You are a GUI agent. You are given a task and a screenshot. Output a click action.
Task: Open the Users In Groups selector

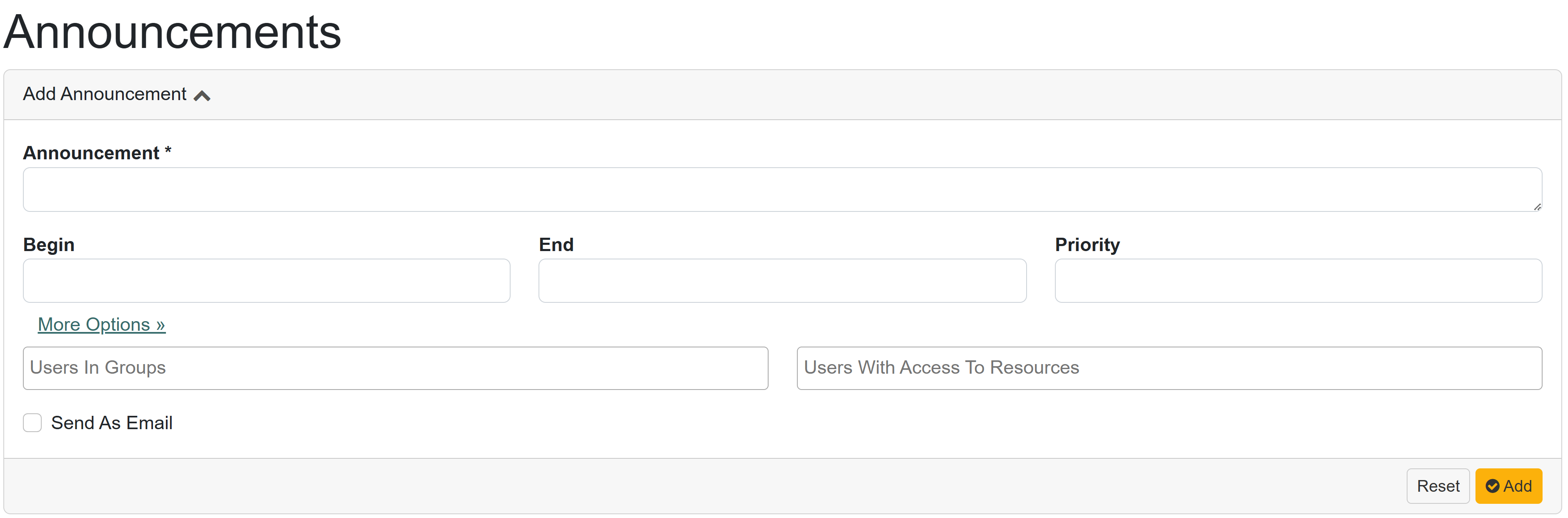(x=395, y=368)
